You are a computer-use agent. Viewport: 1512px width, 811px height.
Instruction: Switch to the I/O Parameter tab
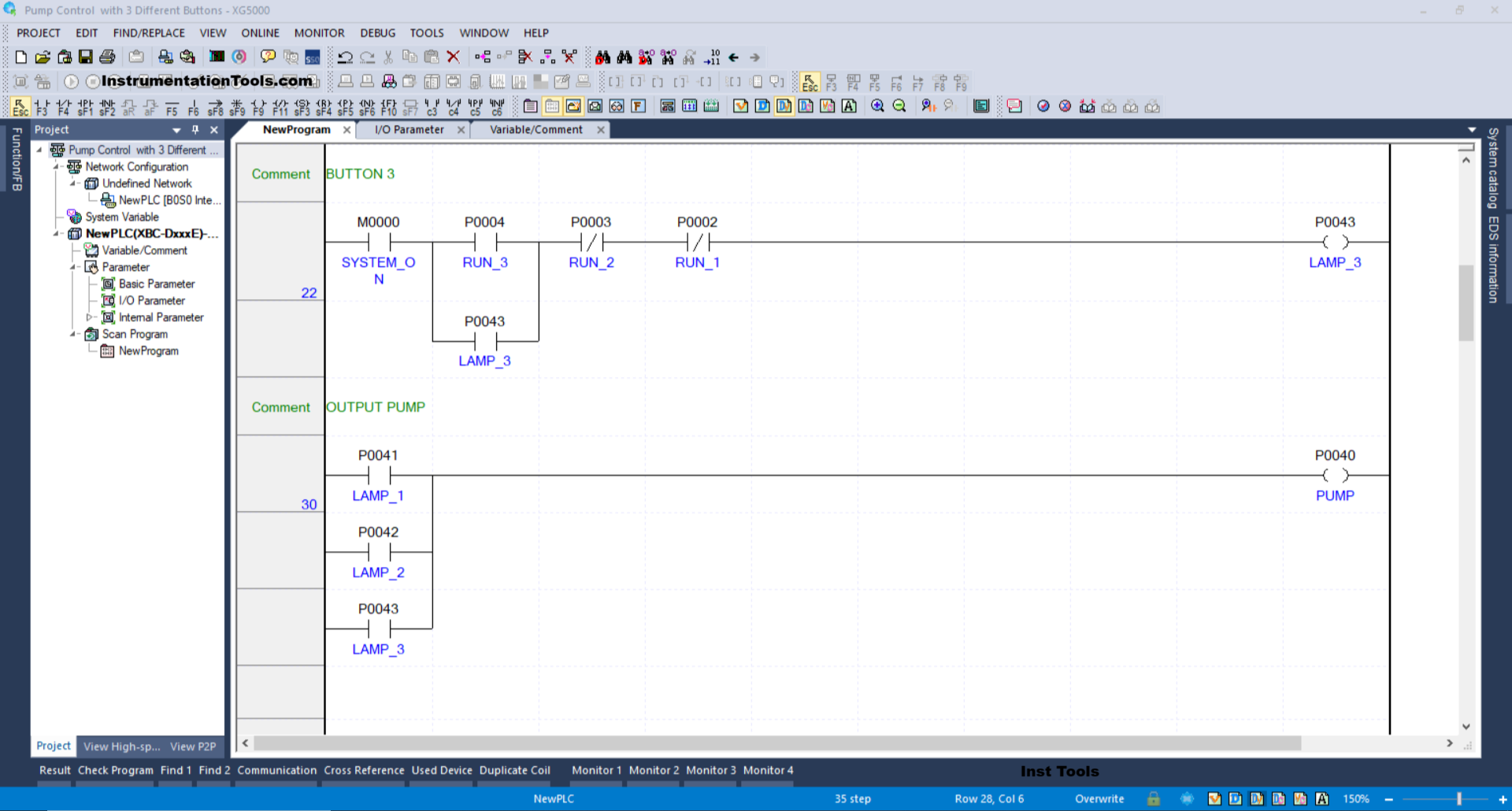[x=409, y=130]
